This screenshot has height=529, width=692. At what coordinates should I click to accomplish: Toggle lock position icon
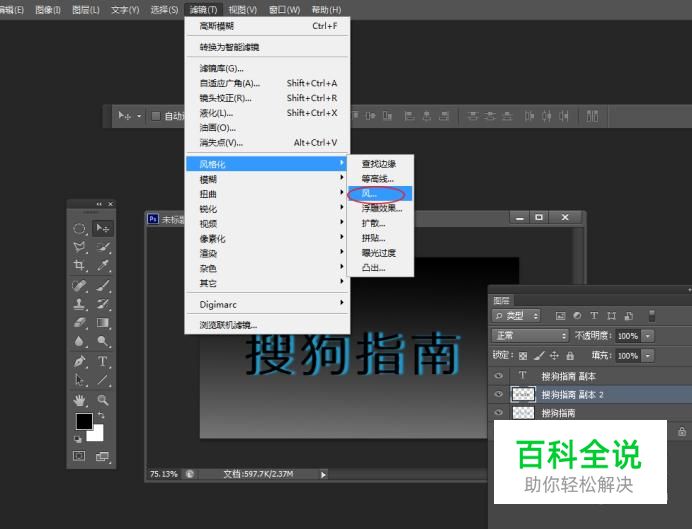click(554, 356)
